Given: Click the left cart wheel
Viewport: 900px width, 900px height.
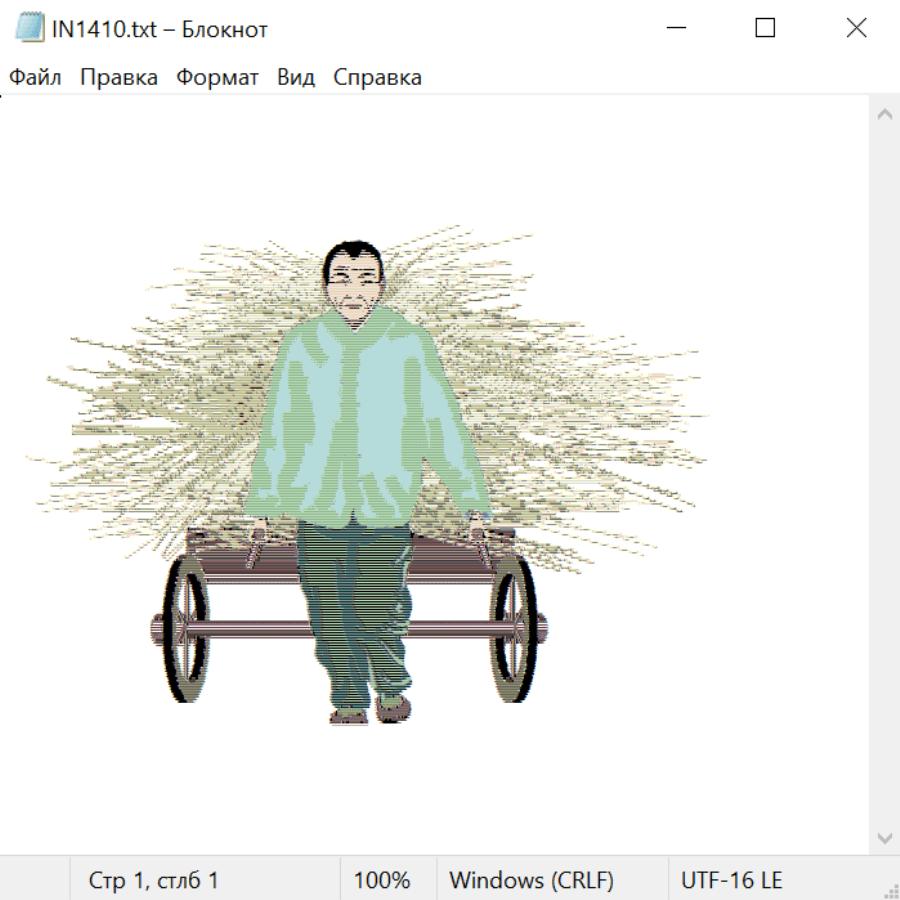Looking at the screenshot, I should pyautogui.click(x=184, y=628).
